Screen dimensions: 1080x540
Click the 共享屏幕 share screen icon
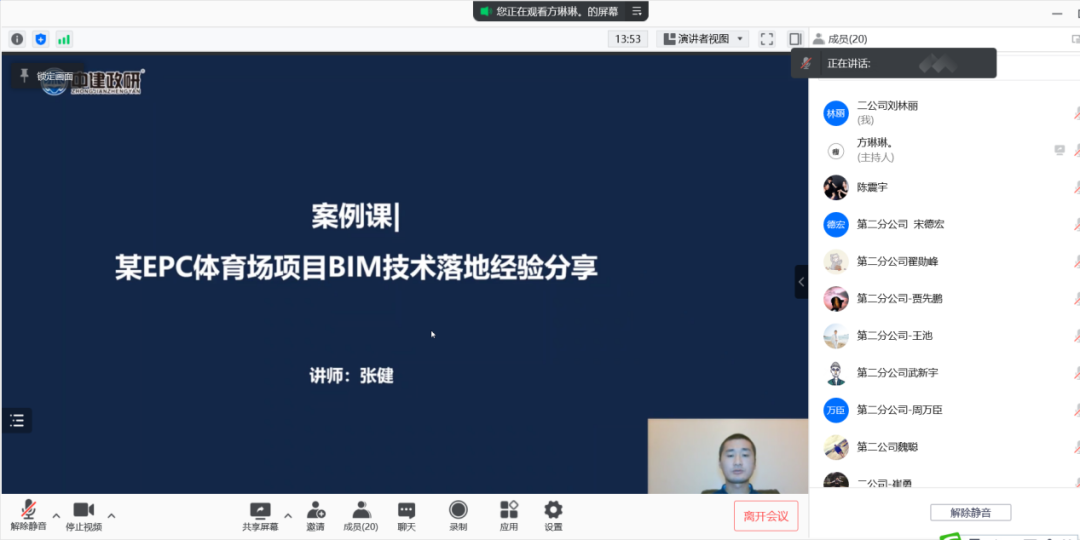pyautogui.click(x=260, y=515)
